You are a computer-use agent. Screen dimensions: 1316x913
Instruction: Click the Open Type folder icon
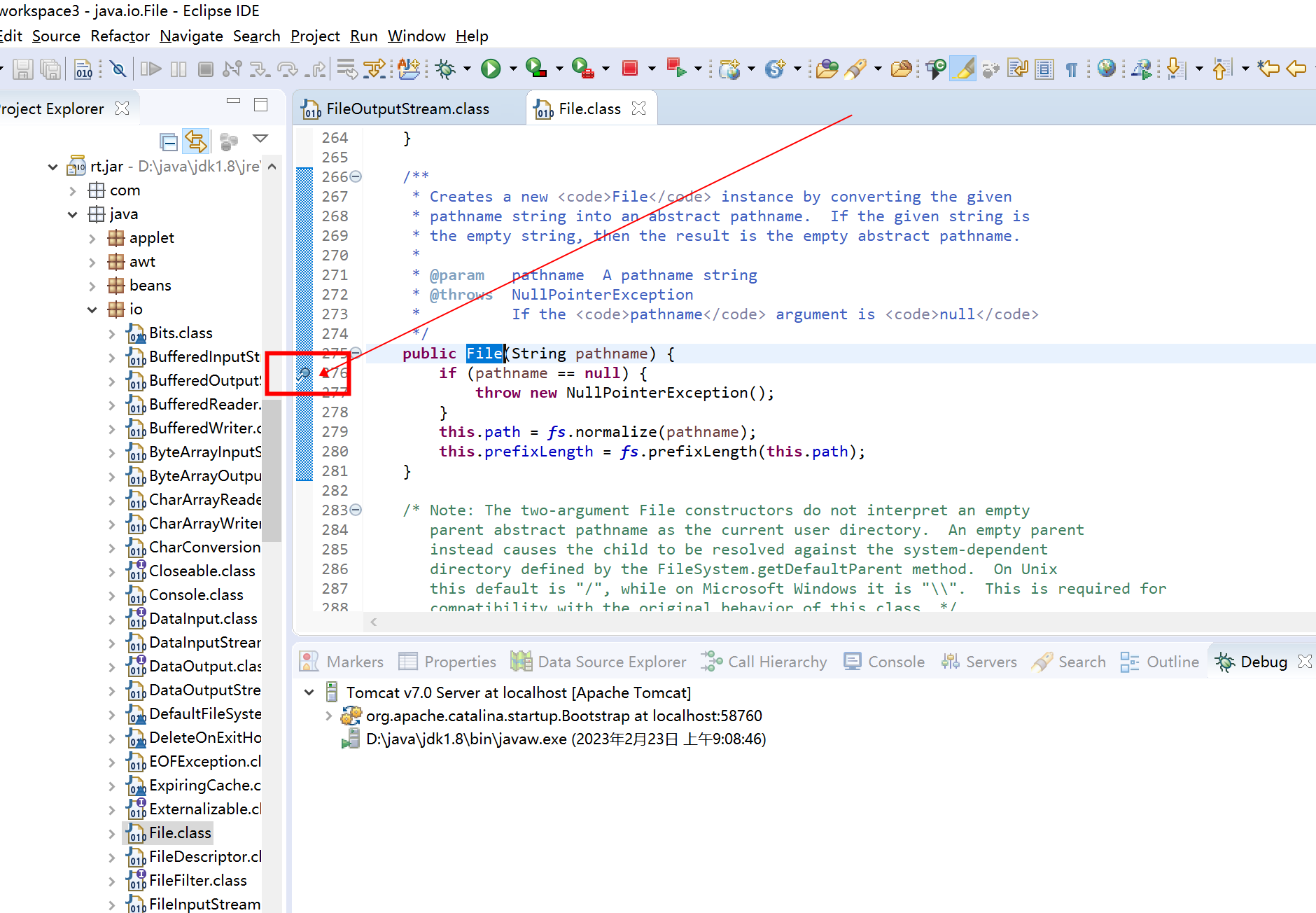(827, 69)
